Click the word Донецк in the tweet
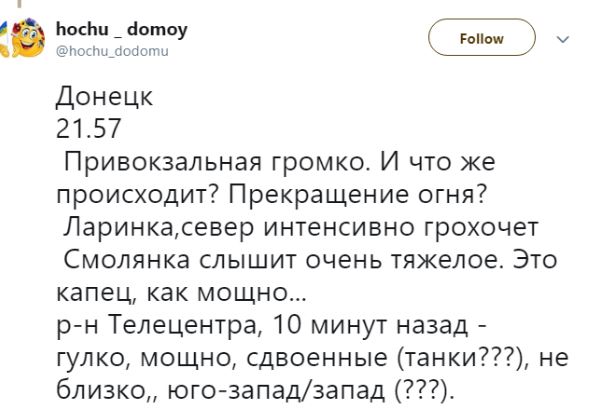 [105, 97]
